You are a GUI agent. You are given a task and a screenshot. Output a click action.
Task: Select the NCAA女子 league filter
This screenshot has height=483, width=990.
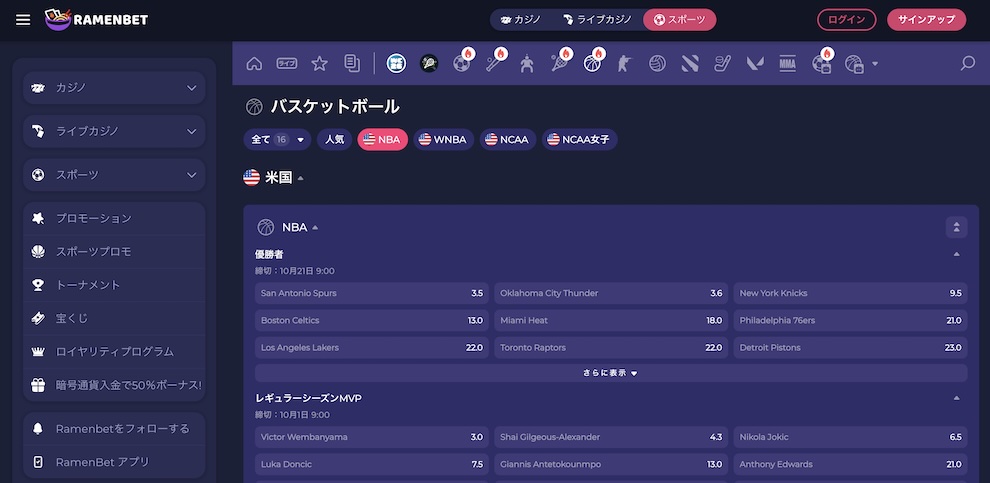tap(580, 140)
